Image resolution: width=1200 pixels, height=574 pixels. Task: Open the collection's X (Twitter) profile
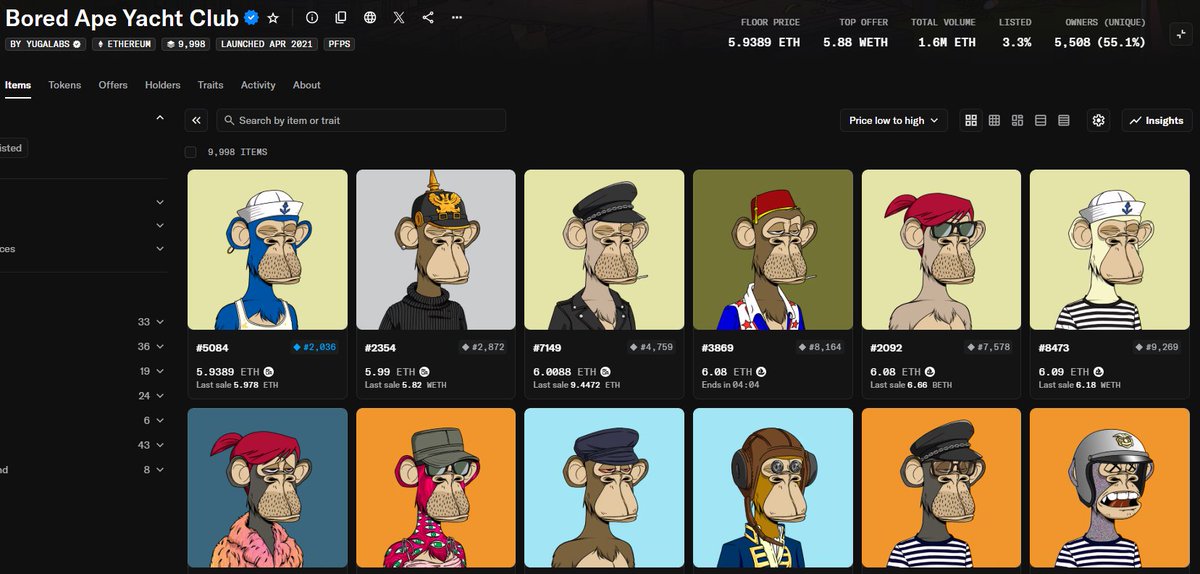tap(399, 18)
